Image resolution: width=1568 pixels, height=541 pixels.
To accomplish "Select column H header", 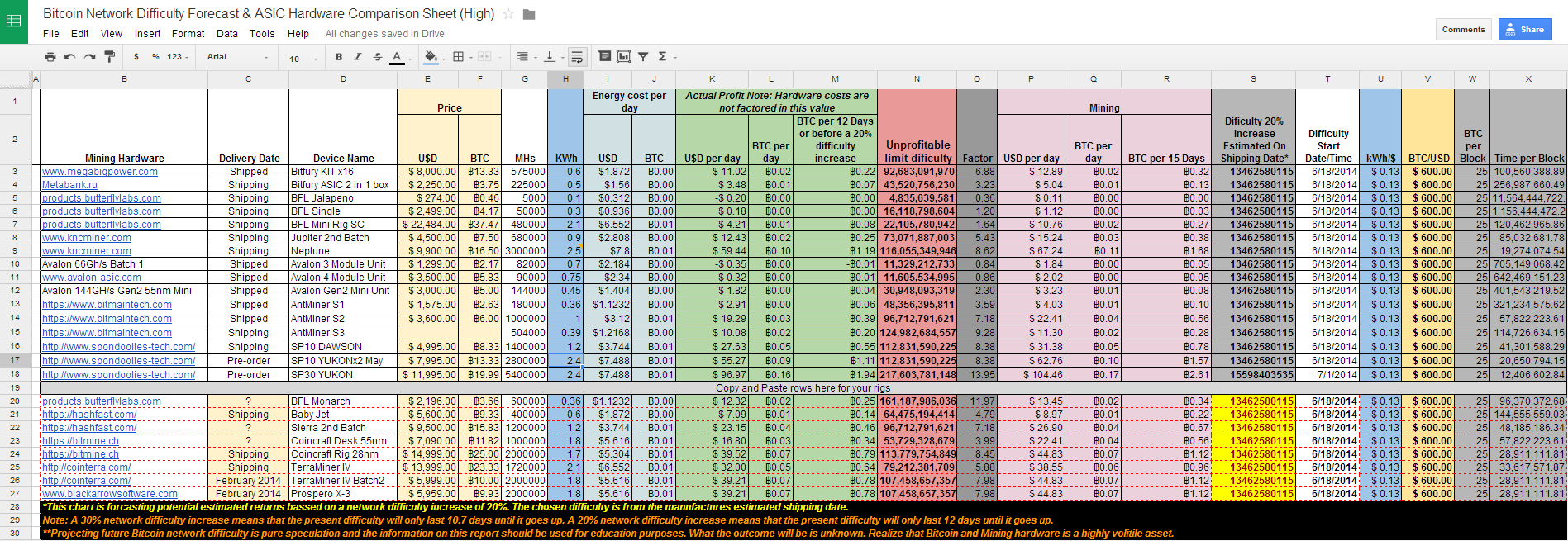I will click(x=565, y=79).
